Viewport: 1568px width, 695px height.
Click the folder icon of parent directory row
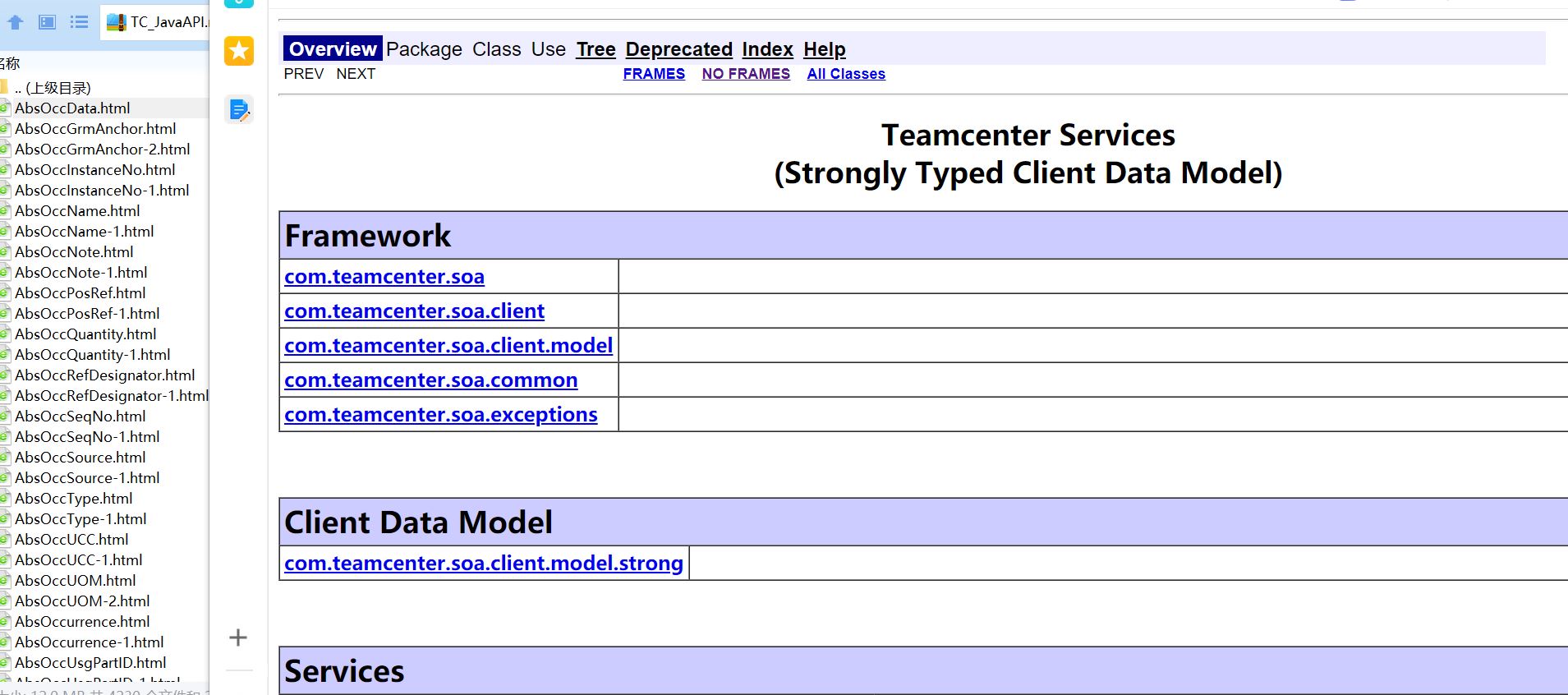[x=4, y=88]
